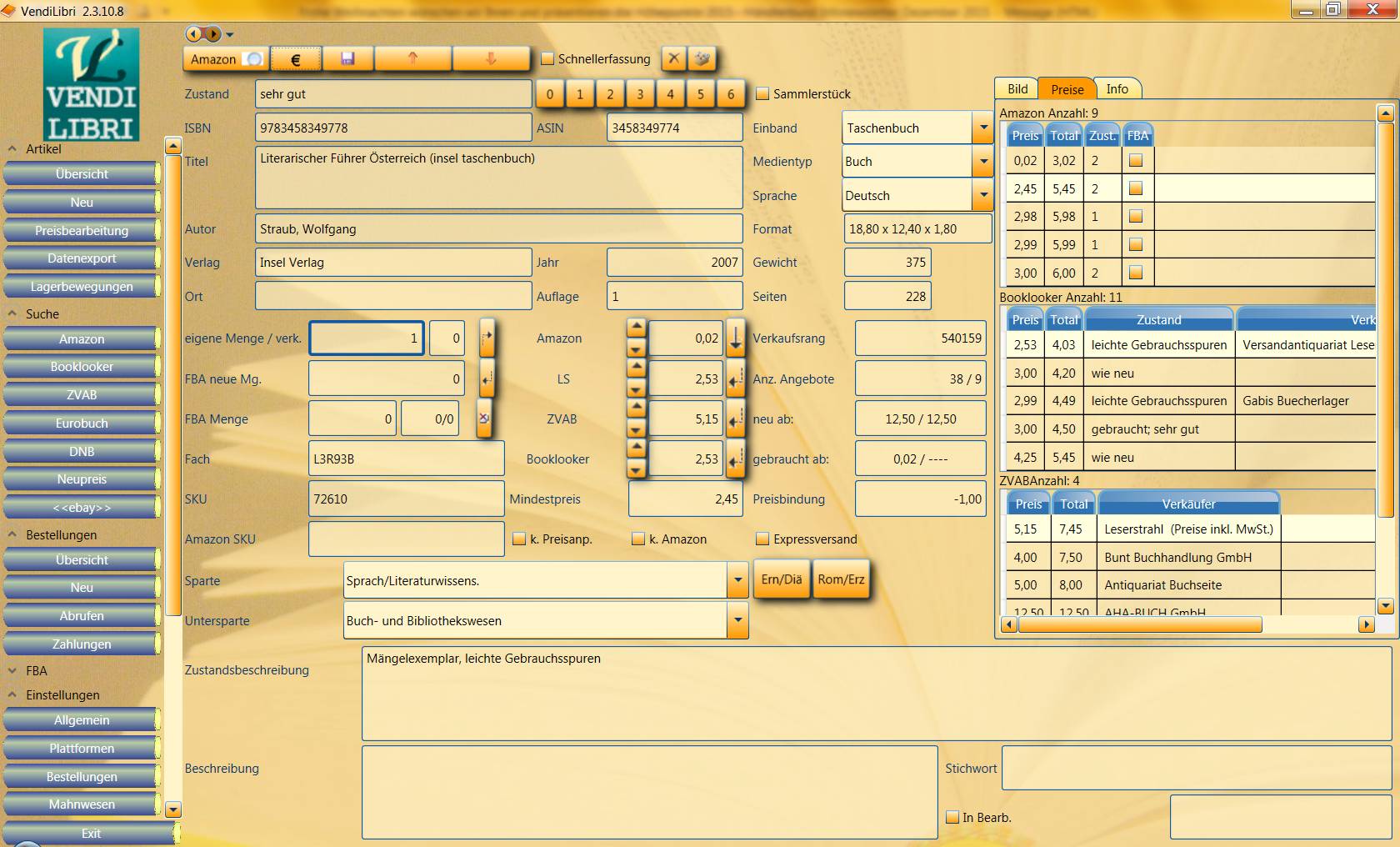Click the Titel input field
This screenshot has height=847, width=1400.
tap(498, 178)
